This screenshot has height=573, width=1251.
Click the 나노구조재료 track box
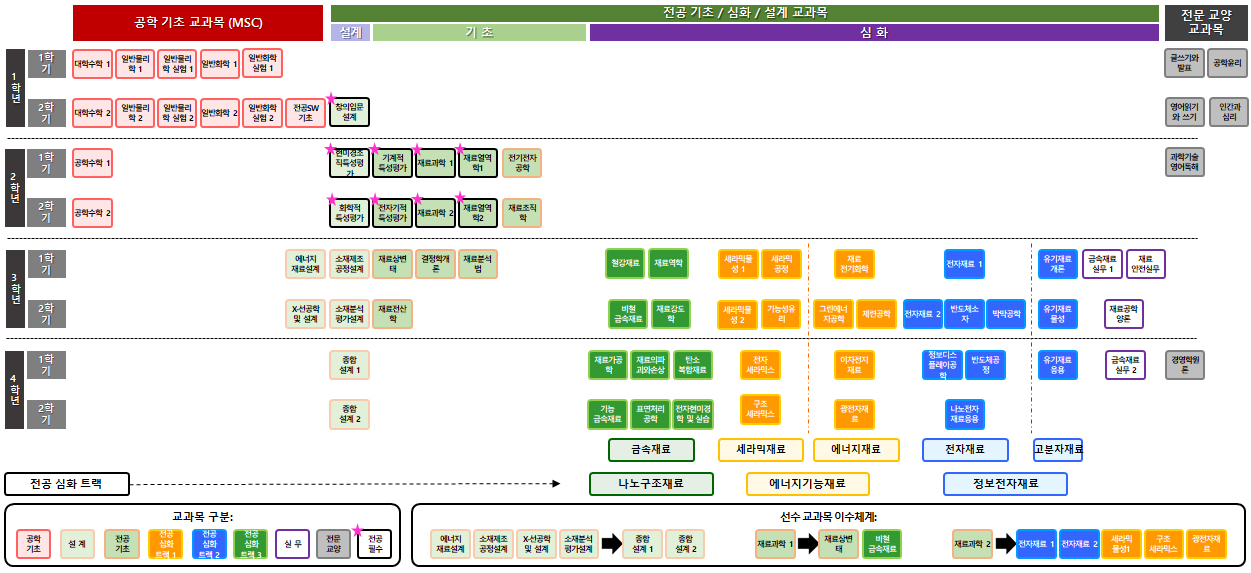[x=651, y=484]
